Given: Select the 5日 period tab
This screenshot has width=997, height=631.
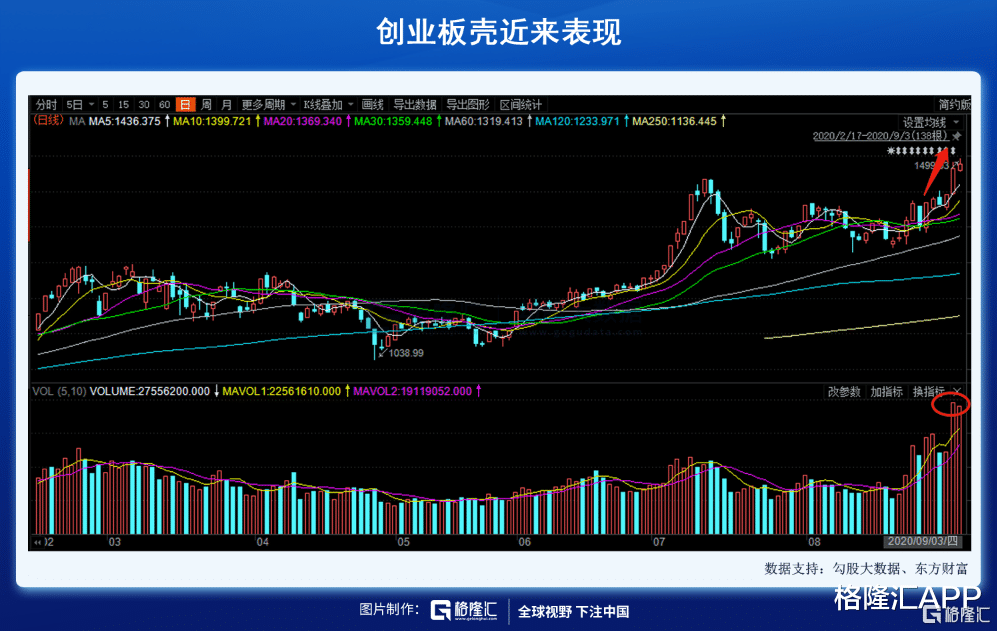Looking at the screenshot, I should pos(75,104).
